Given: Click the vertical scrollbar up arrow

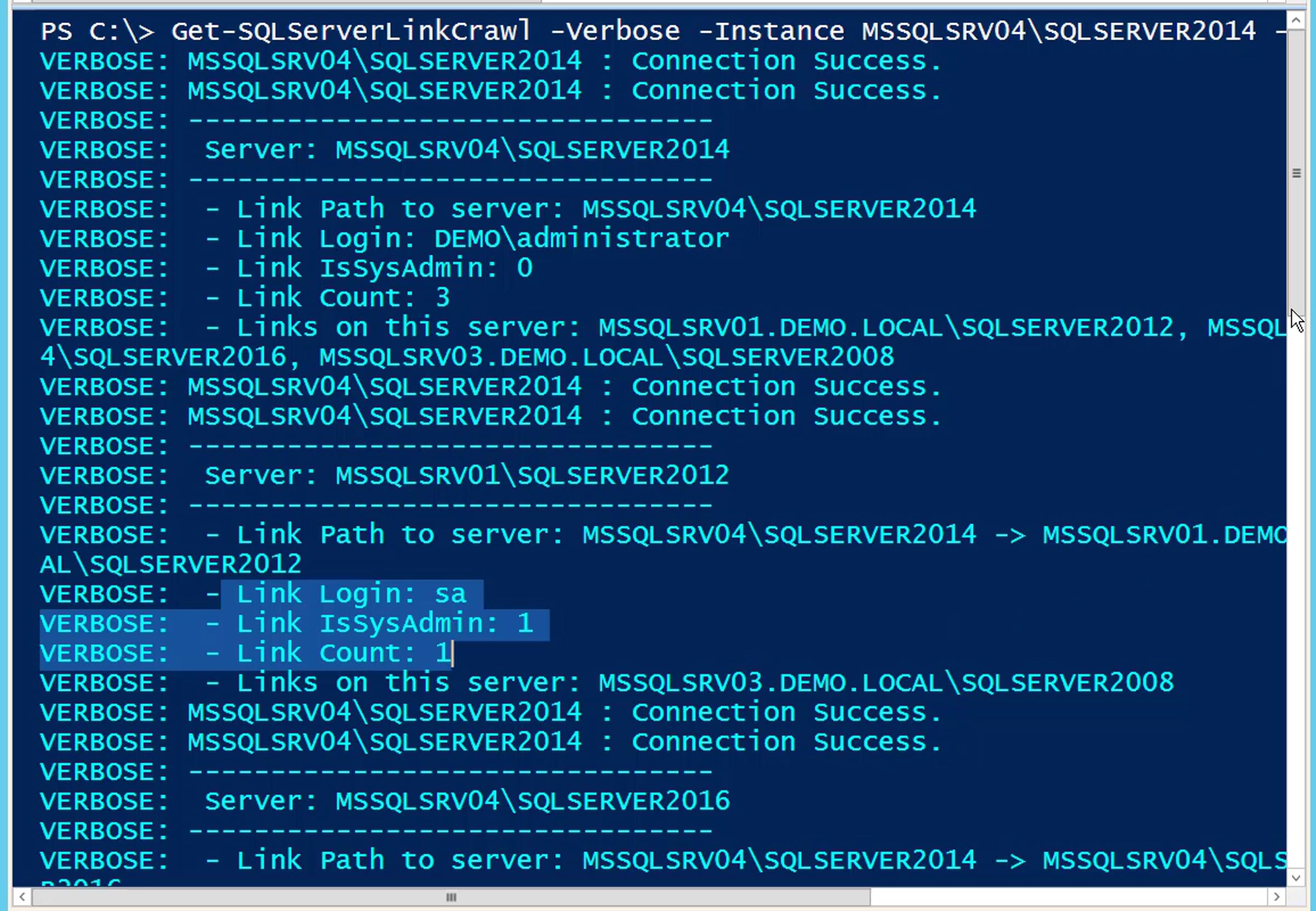Looking at the screenshot, I should click(x=1296, y=21).
